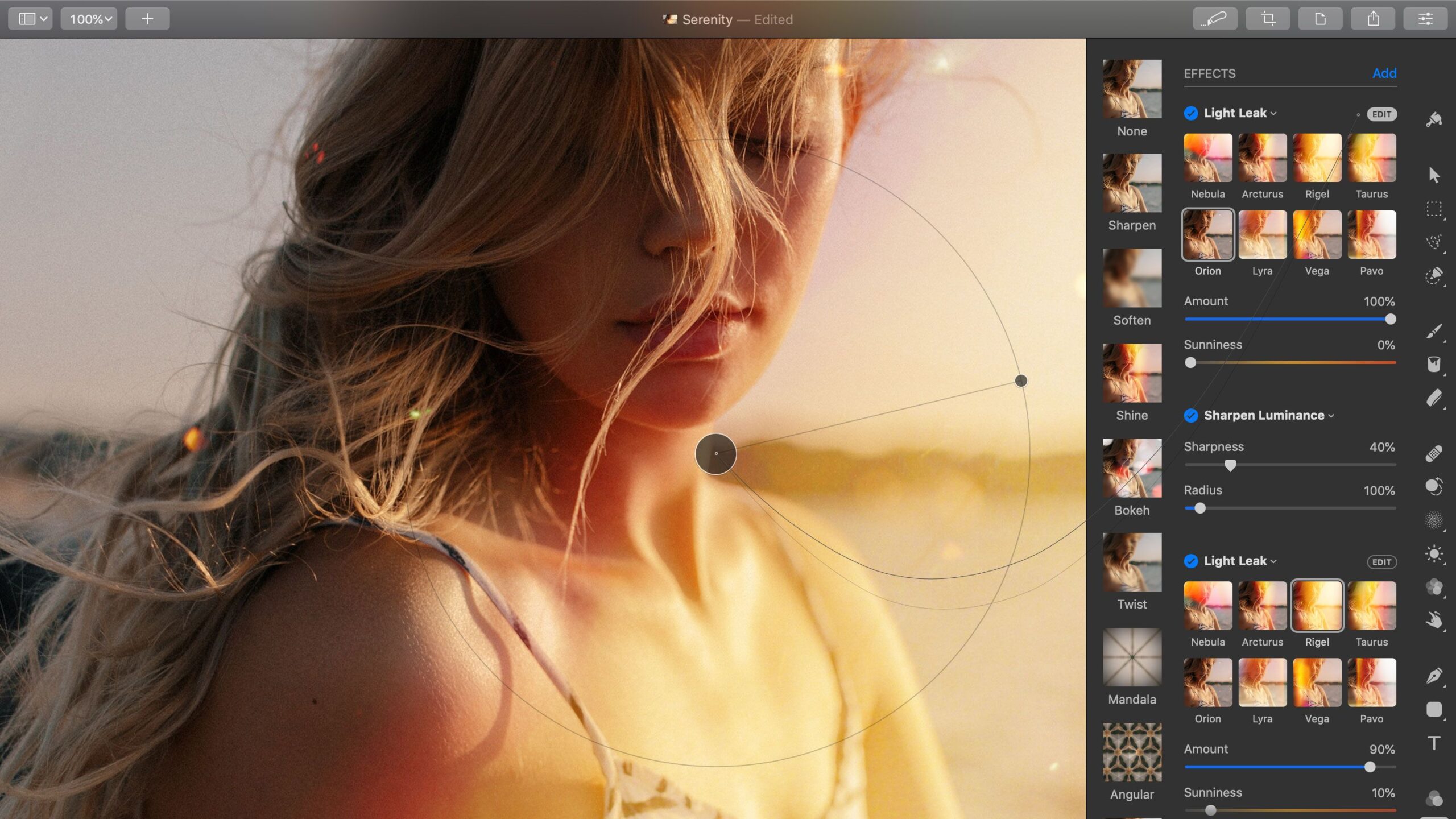Open the Light Leak effect type dropdown
The image size is (1456, 819).
click(x=1273, y=113)
